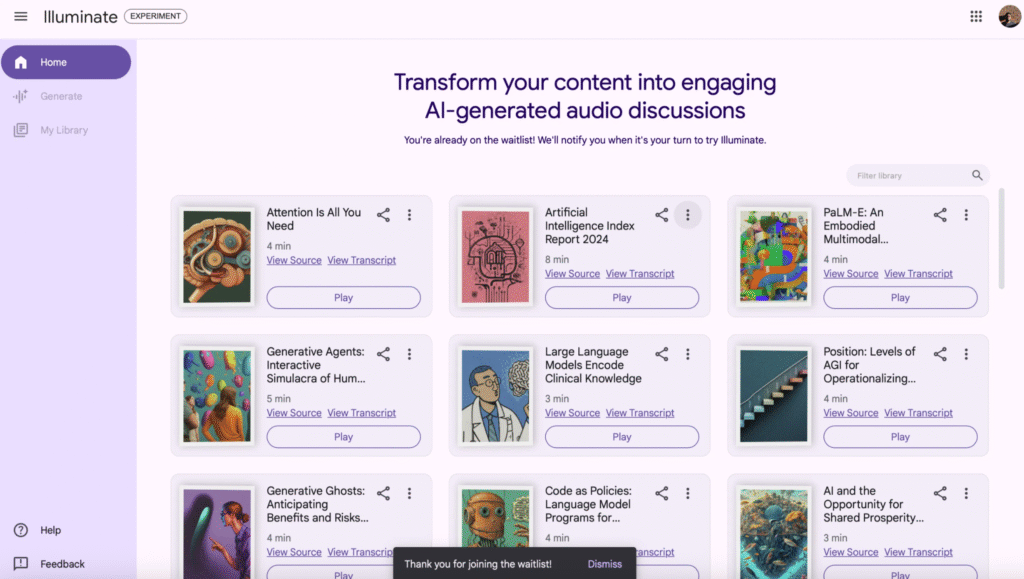Open the hamburger main menu

pos(21,16)
